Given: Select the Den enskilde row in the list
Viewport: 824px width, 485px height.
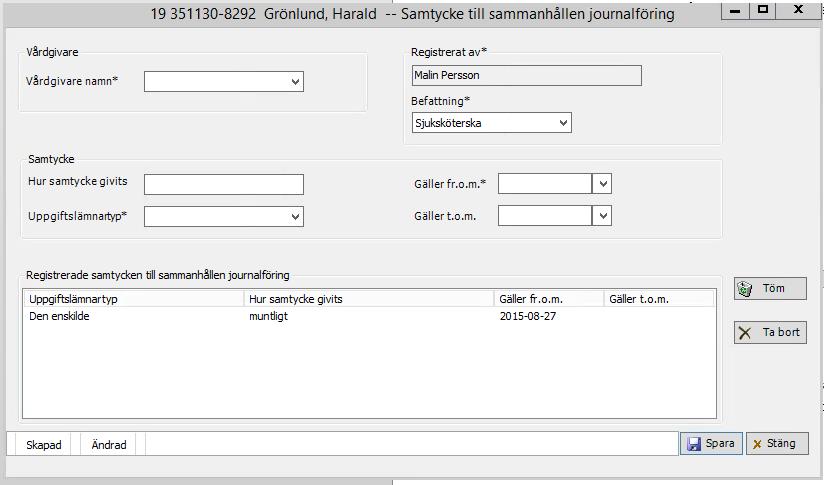Looking at the screenshot, I should point(369,316).
